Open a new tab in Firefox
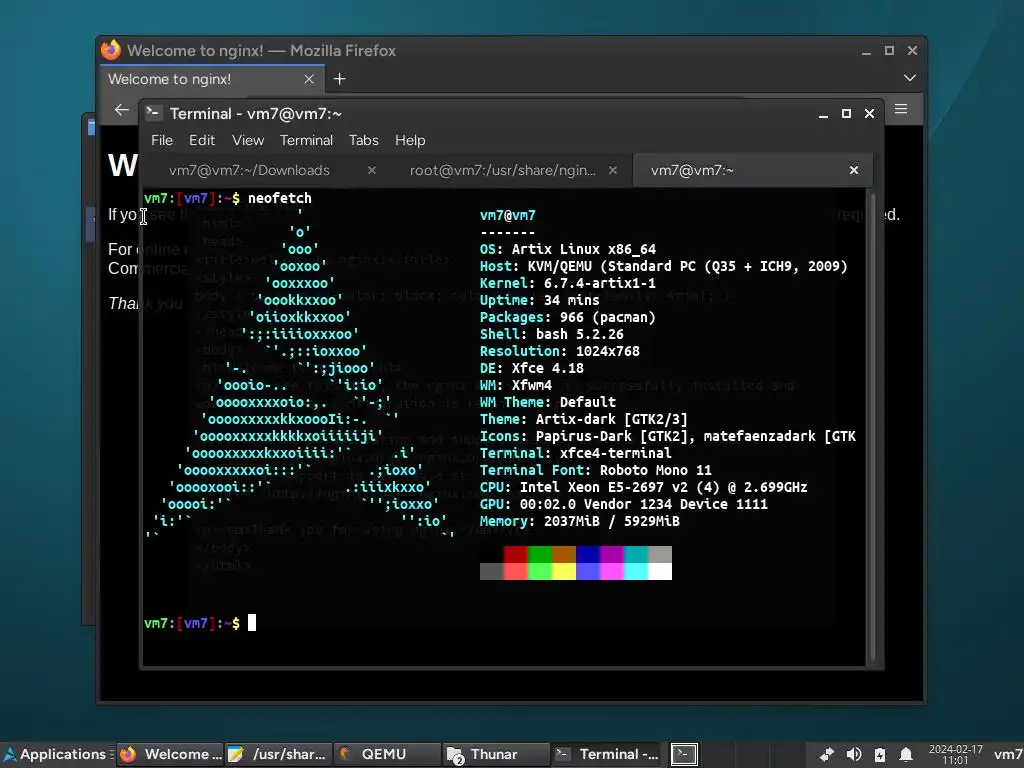This screenshot has height=768, width=1024. (x=340, y=79)
